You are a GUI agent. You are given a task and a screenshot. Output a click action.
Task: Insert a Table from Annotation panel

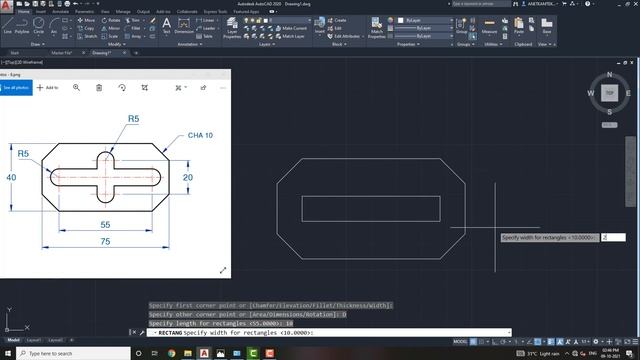pos(204,36)
